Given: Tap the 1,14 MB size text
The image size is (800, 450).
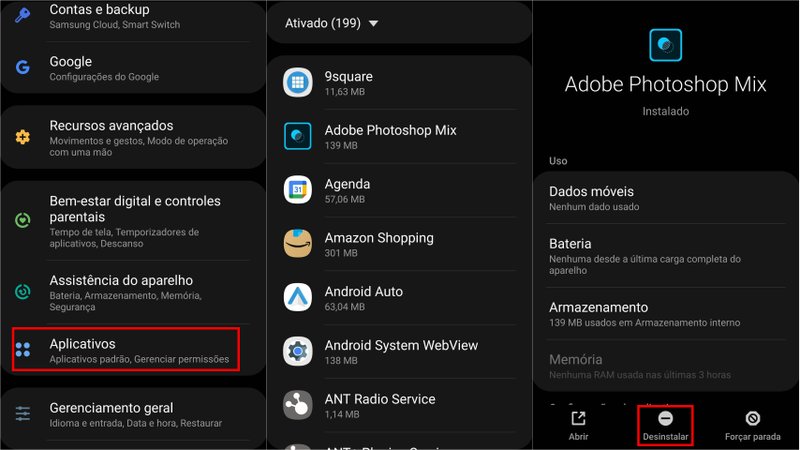Looking at the screenshot, I should [x=342, y=415].
